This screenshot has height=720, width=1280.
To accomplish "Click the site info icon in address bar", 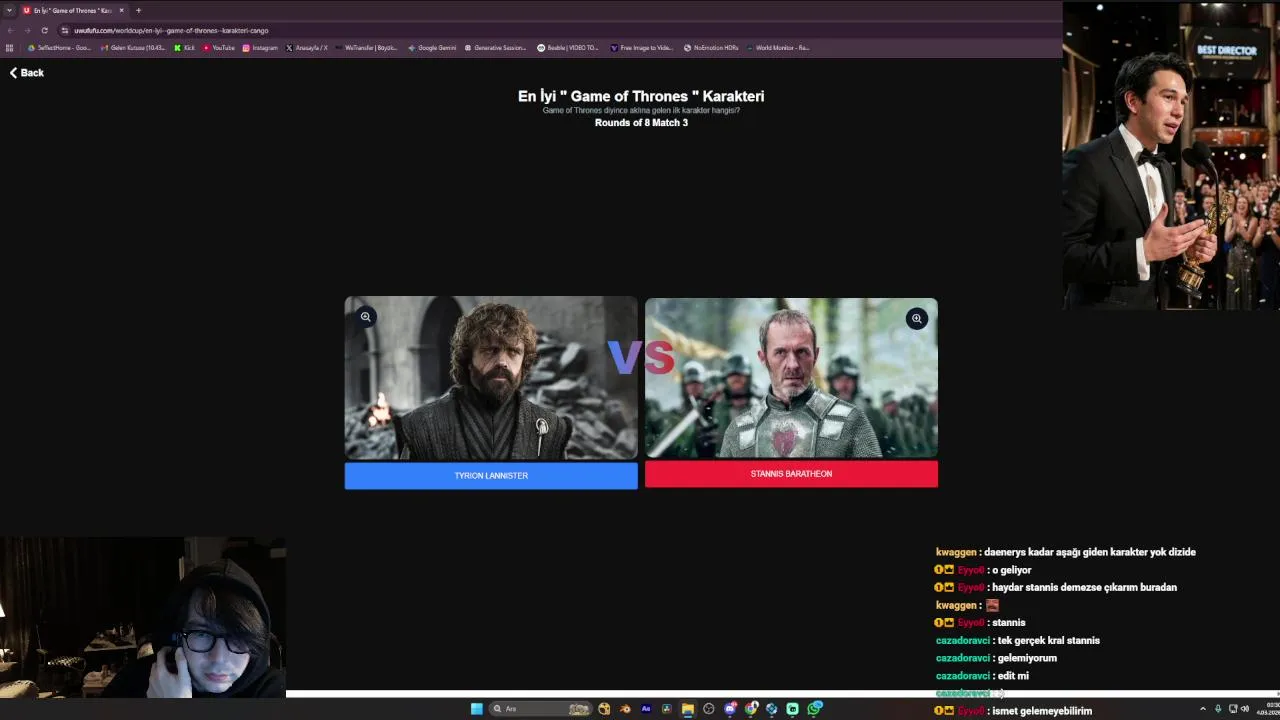I will point(65,30).
